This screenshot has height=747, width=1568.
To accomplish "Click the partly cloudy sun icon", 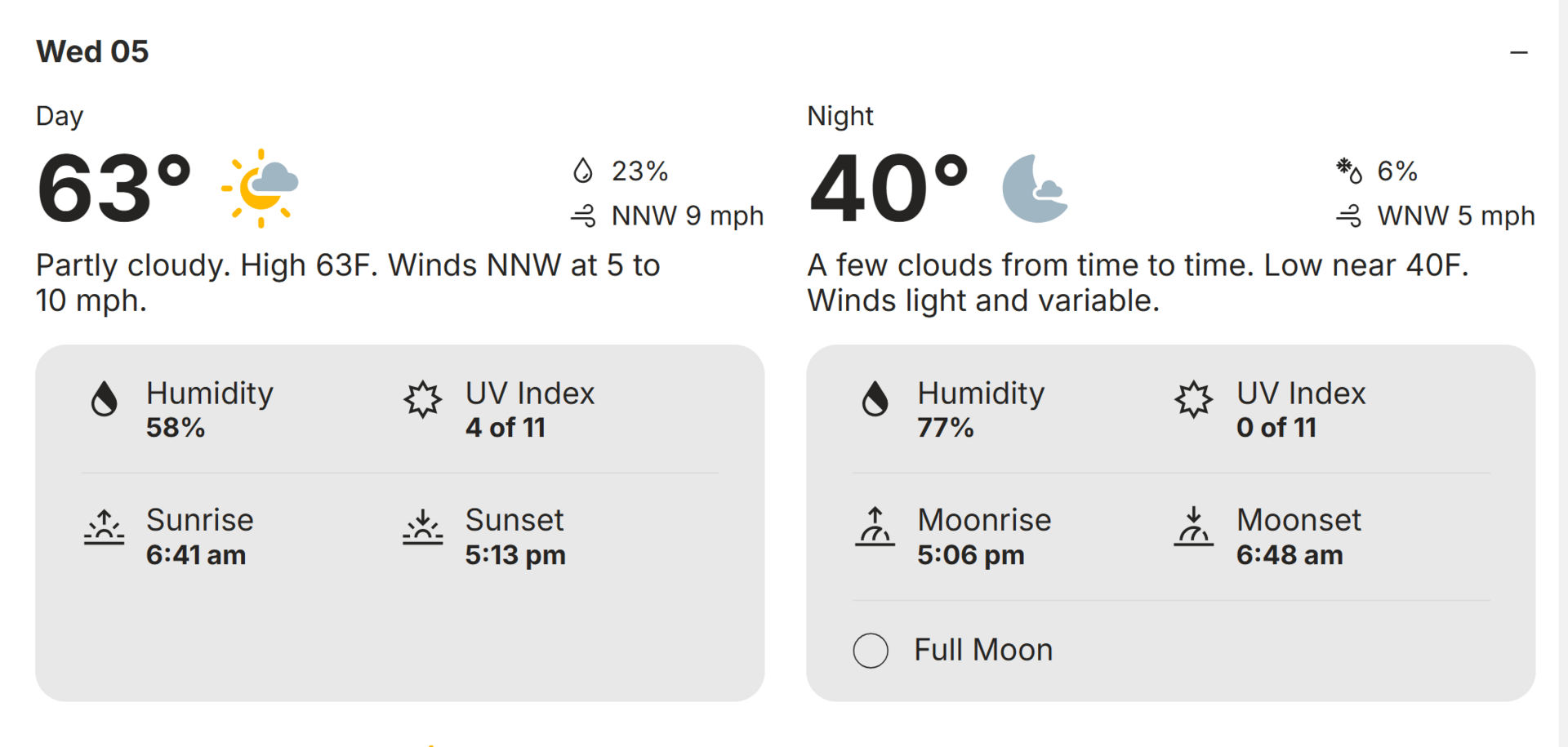I will [261, 188].
